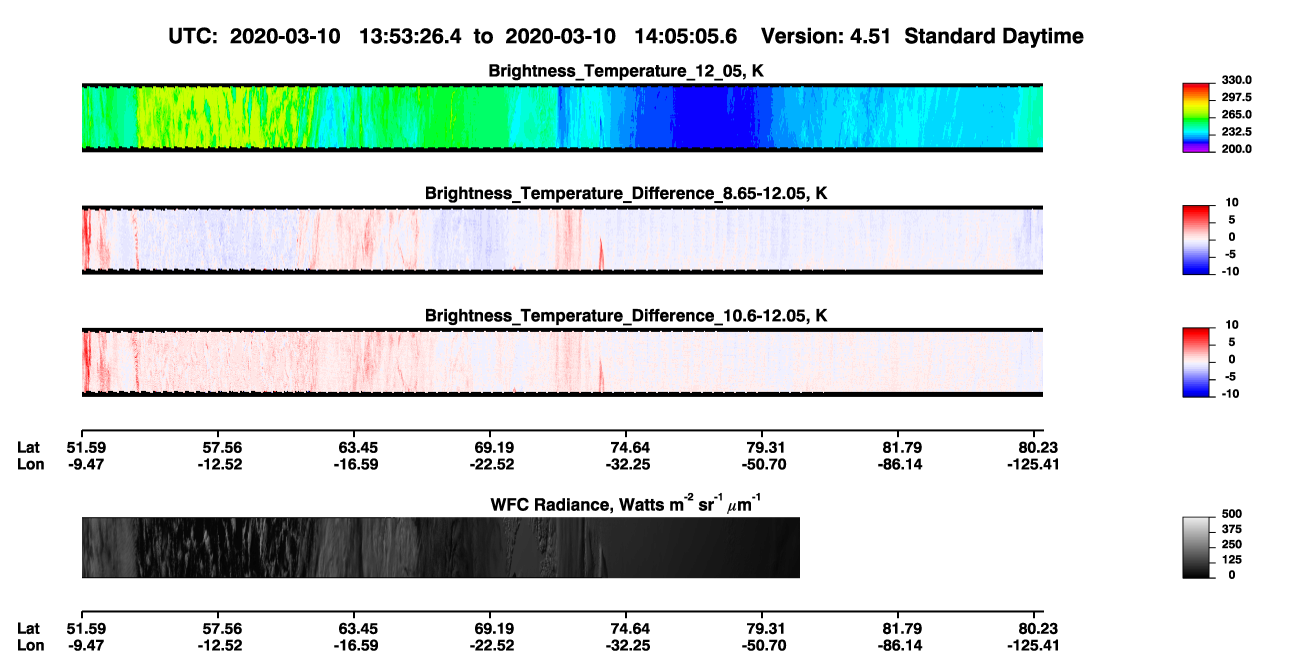The height and width of the screenshot is (667, 1300).
Task: Click the red-blue colorbar beside the 10.6-12.05 panel
Action: 1197,361
